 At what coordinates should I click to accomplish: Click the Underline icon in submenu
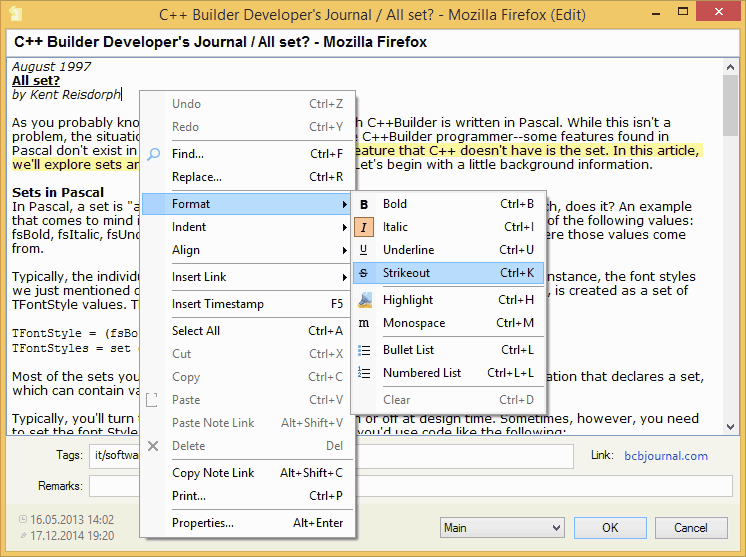[x=363, y=250]
